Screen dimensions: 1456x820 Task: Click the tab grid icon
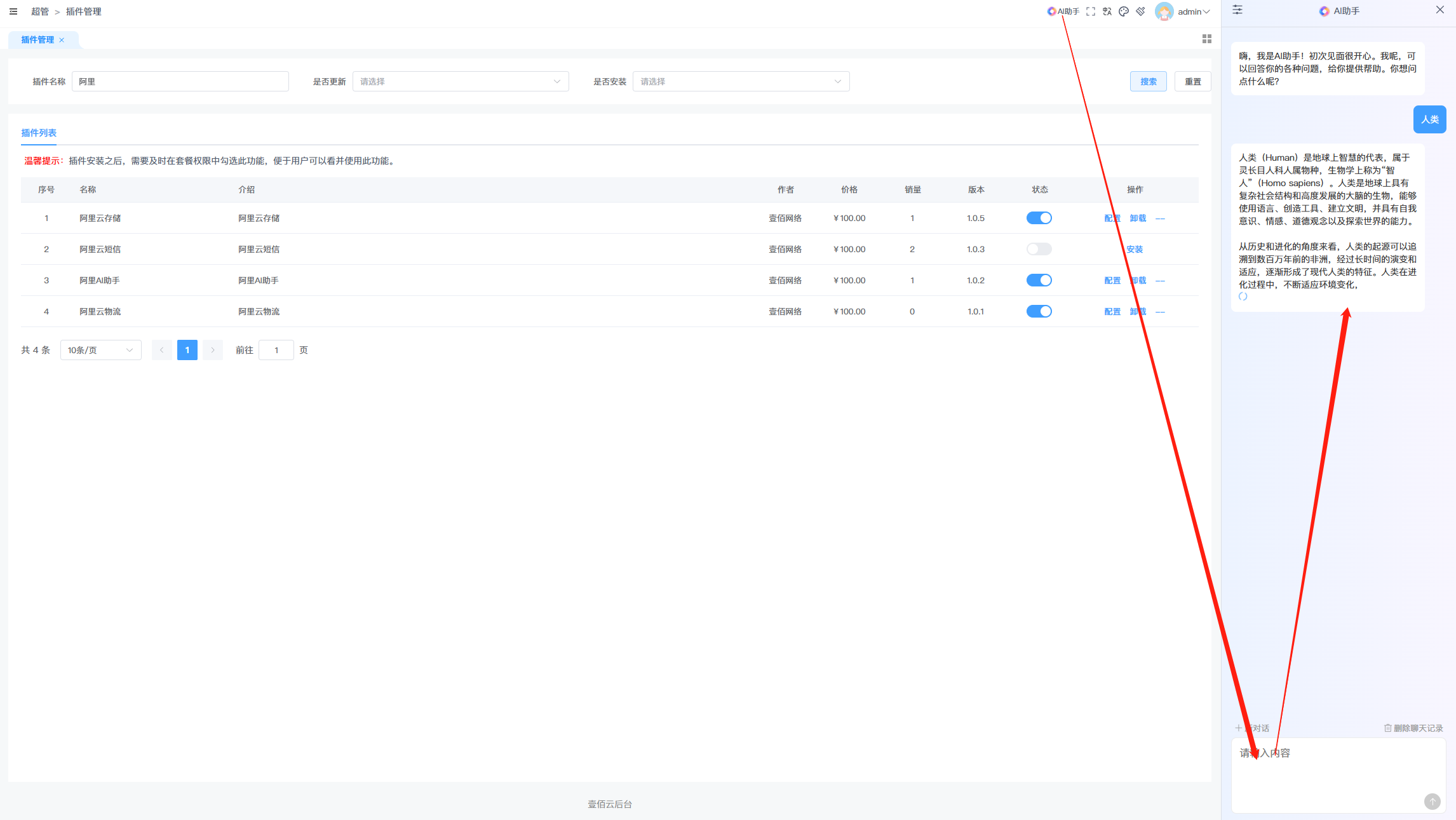click(x=1207, y=39)
